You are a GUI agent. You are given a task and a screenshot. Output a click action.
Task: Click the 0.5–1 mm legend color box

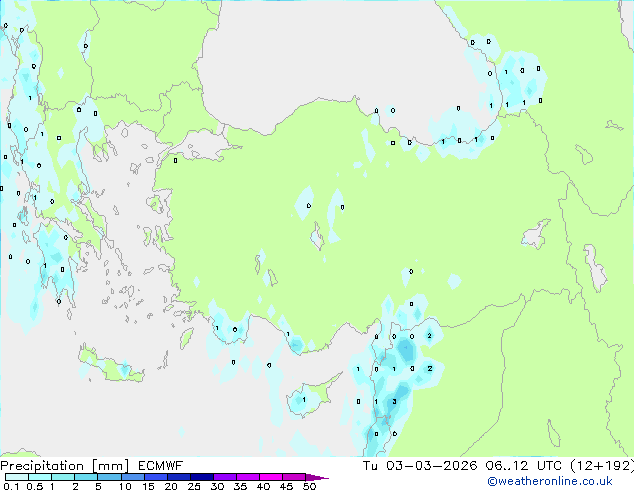click(40, 477)
